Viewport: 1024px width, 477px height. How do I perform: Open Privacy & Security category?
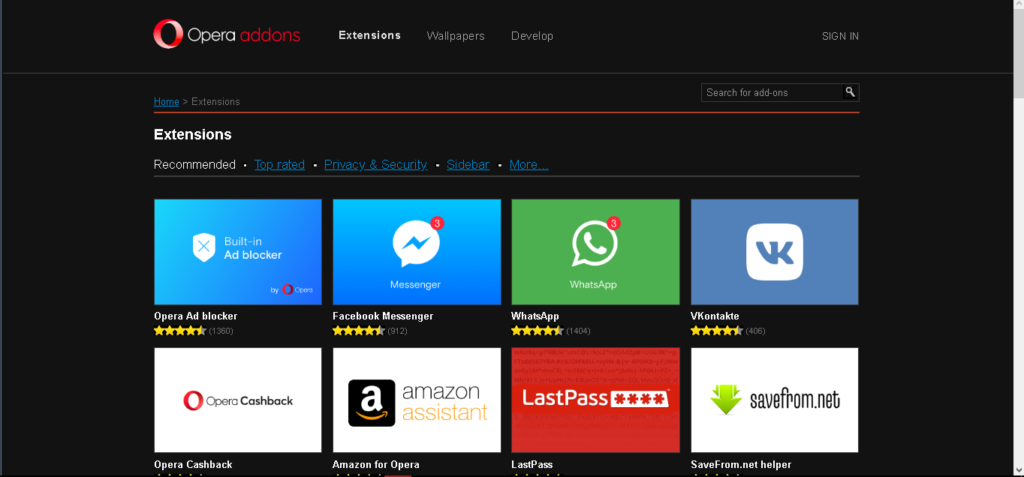[376, 165]
